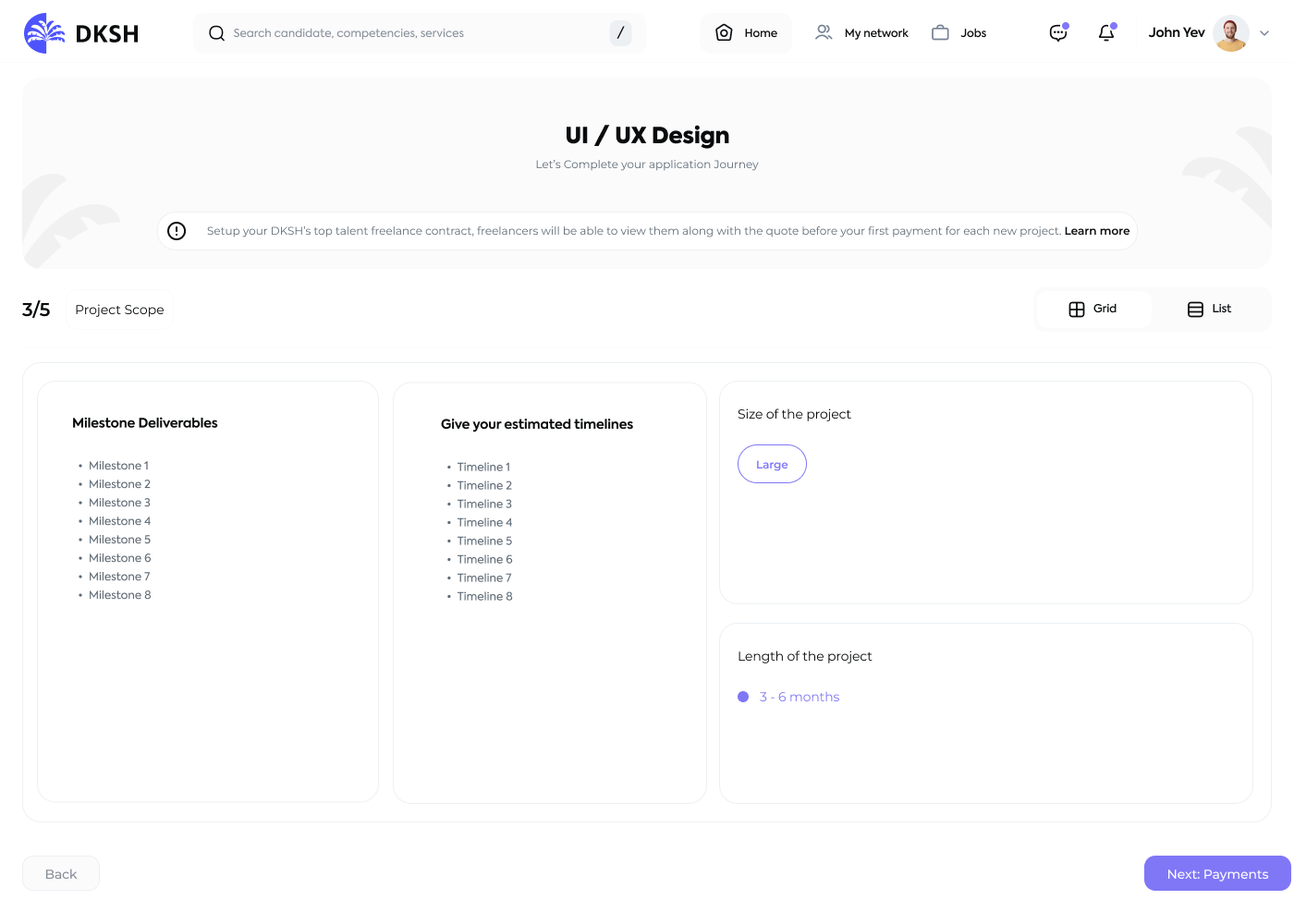
Task: Click Give your estimated timelines heading
Action: click(x=537, y=424)
